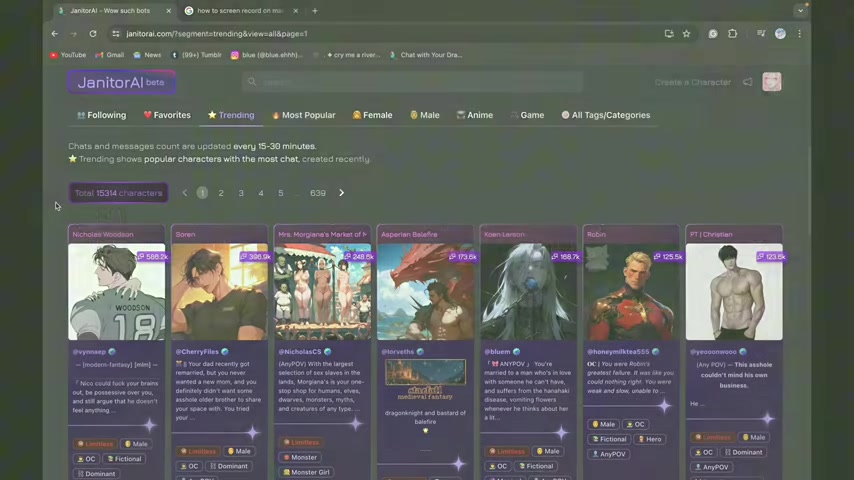Select the Favorites tab
854x480 pixels.
tap(166, 115)
